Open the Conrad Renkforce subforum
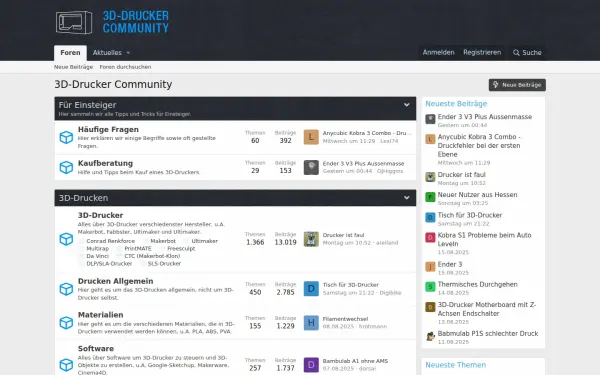This screenshot has height=375, width=600. coord(111,241)
